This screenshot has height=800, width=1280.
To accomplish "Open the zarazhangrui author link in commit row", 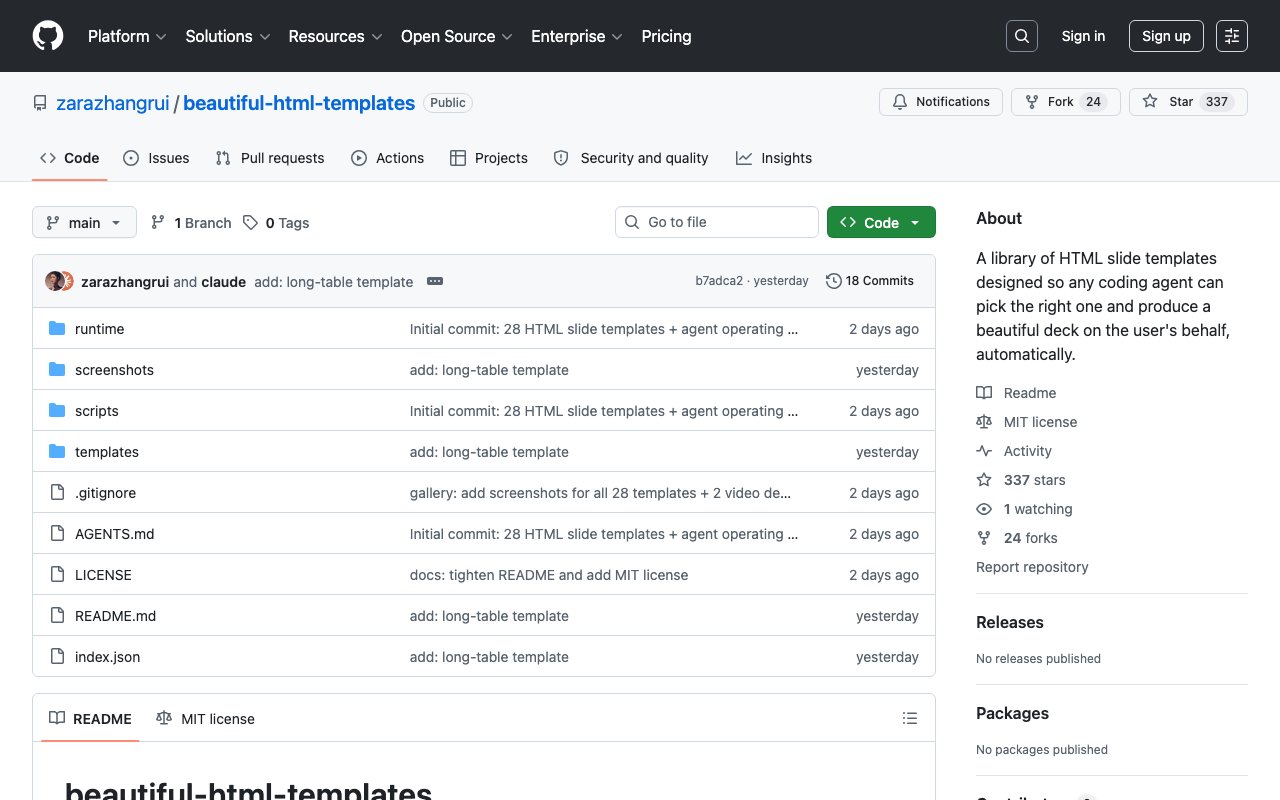I will coord(125,282).
